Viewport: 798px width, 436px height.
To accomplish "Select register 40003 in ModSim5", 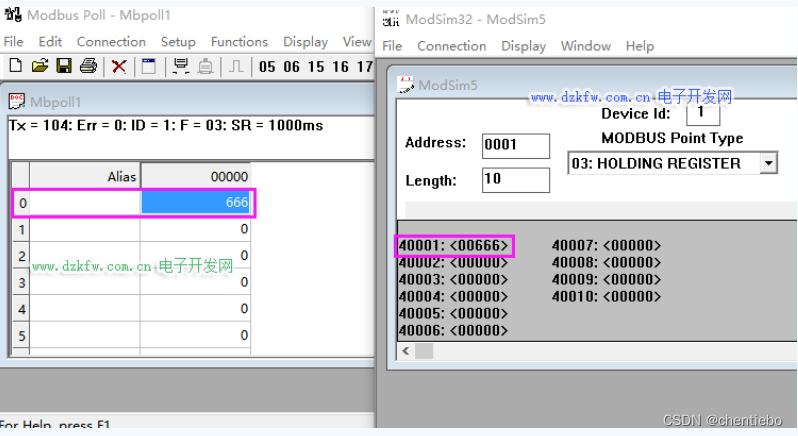I will (x=453, y=279).
